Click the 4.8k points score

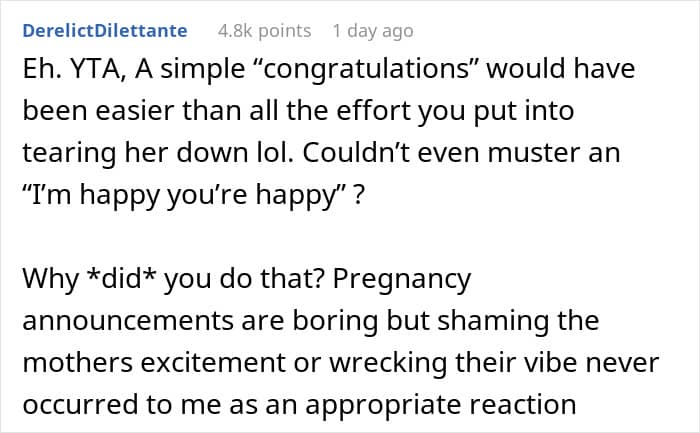[264, 31]
